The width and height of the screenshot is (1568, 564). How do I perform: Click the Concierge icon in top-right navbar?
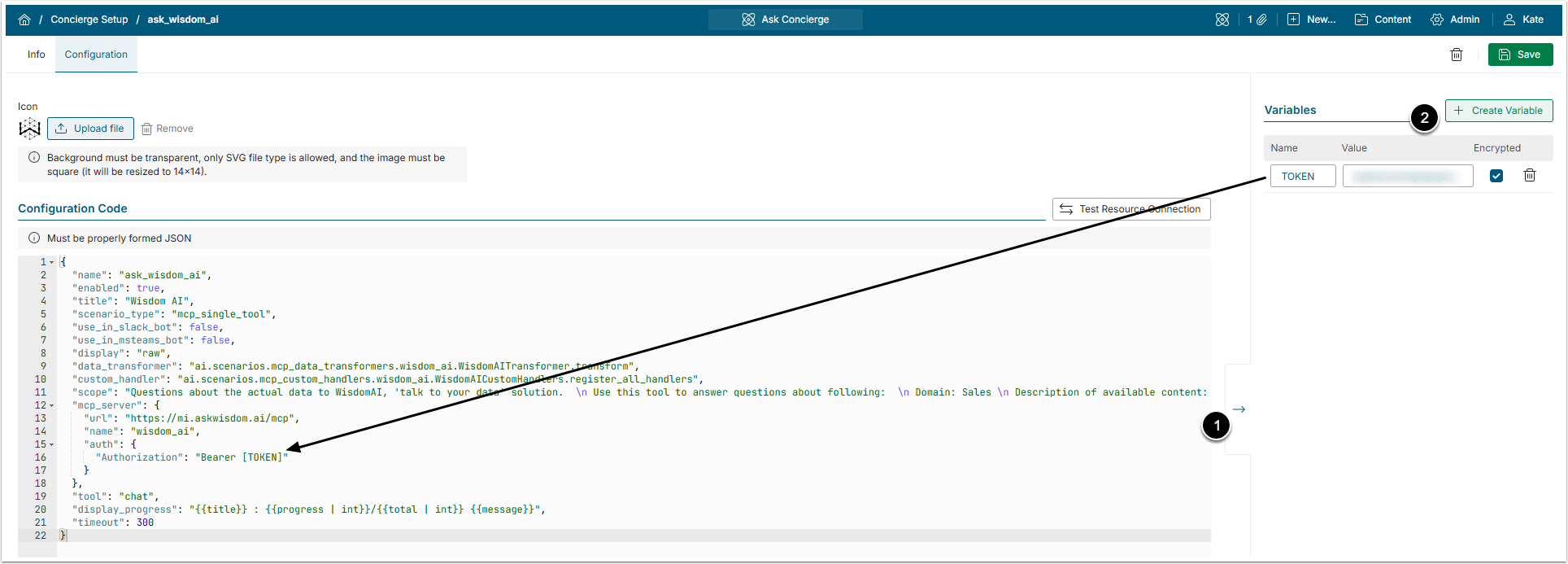(x=1222, y=20)
